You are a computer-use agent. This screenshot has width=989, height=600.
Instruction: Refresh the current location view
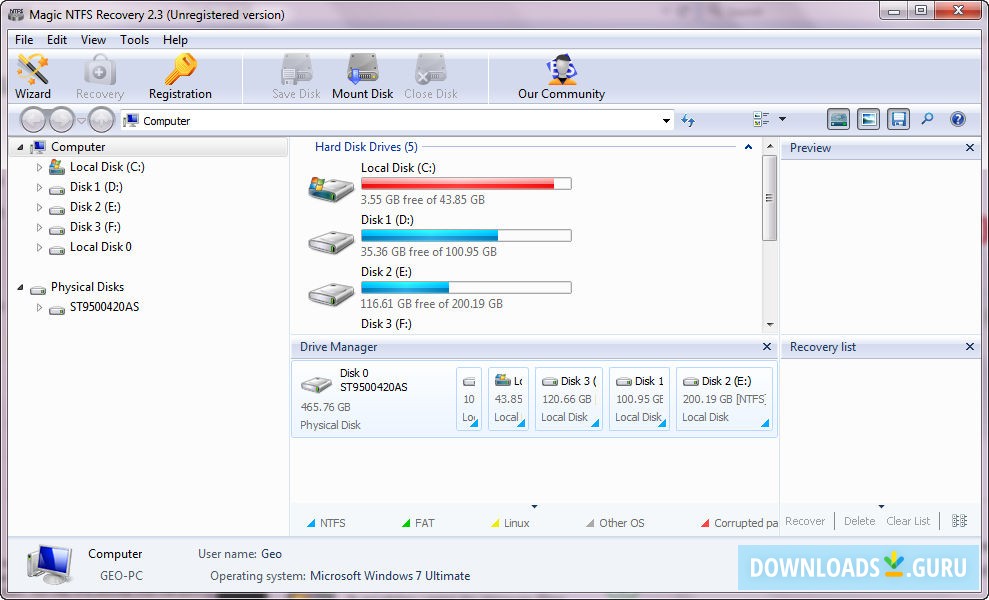coord(688,120)
